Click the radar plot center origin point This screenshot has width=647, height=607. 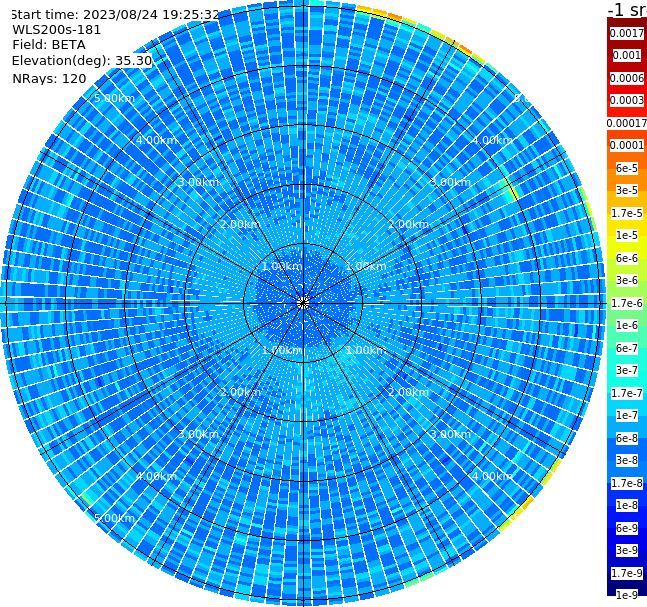(303, 303)
